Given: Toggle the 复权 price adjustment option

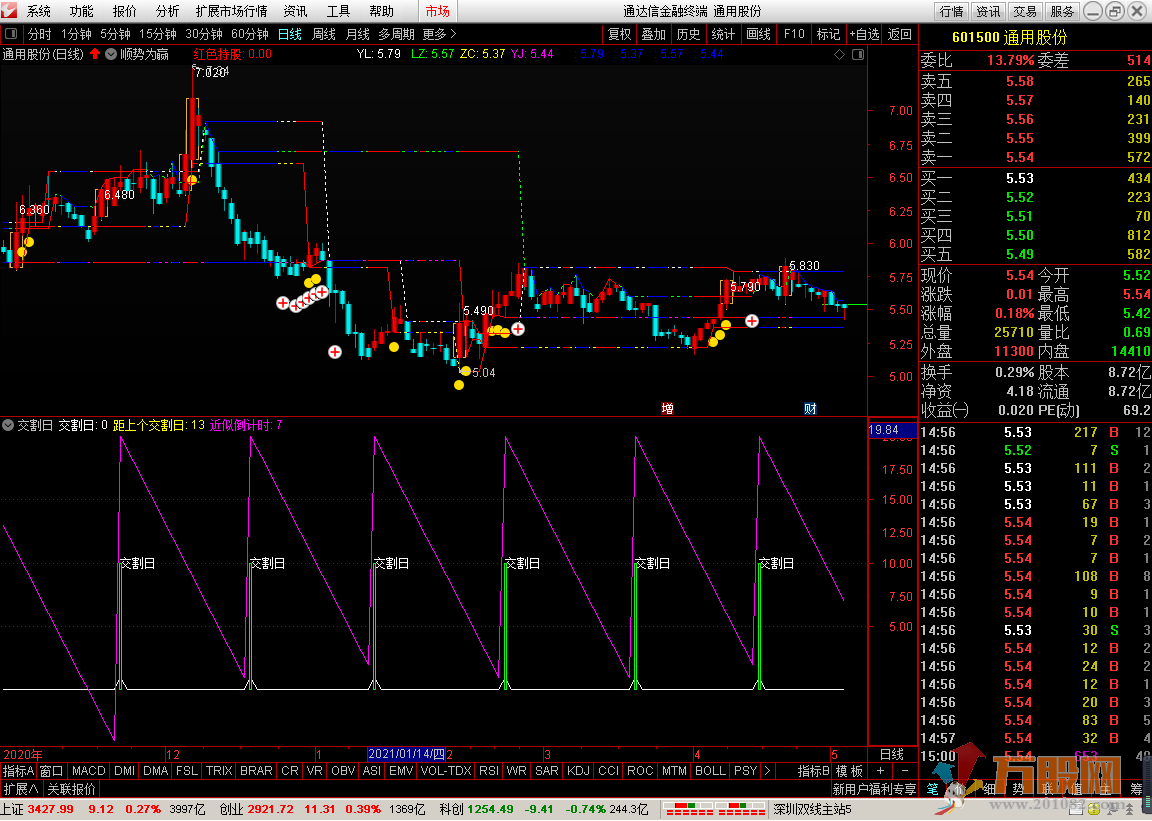Looking at the screenshot, I should pos(620,34).
